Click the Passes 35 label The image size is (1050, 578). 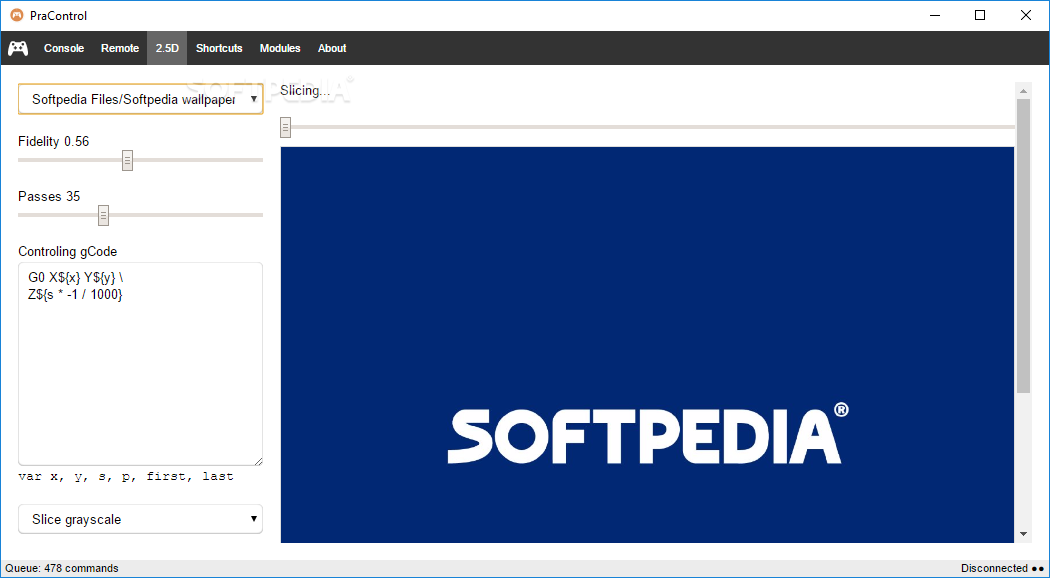tap(49, 196)
